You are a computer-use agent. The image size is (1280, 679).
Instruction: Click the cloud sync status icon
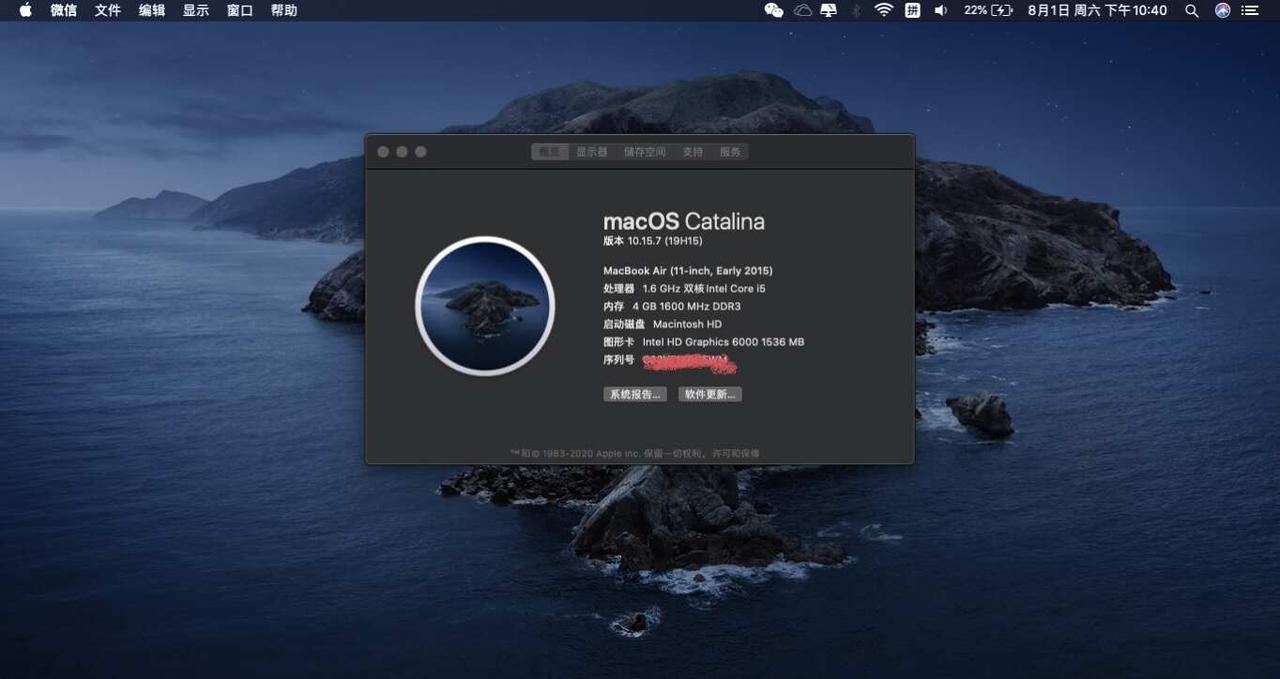803,10
